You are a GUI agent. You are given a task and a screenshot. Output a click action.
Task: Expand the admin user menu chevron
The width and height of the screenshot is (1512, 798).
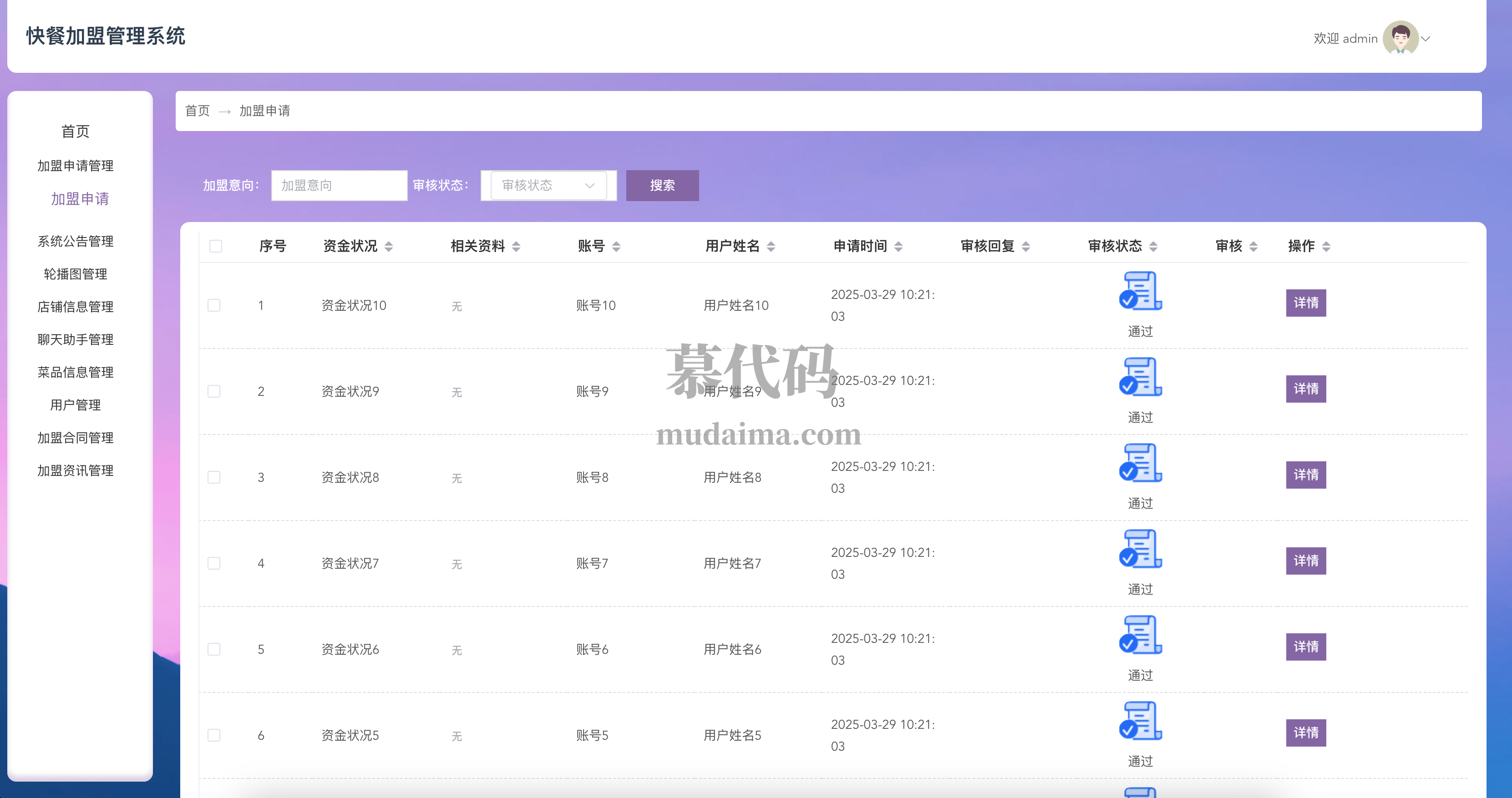[1426, 39]
